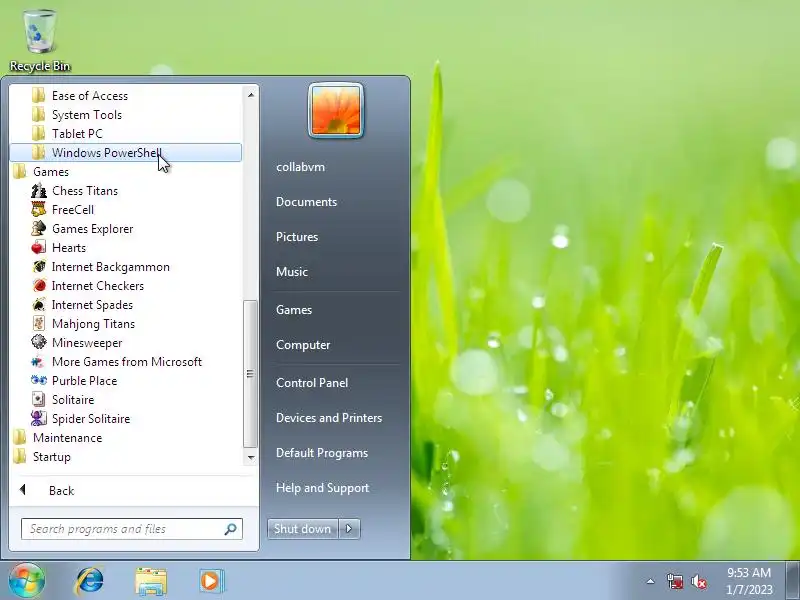Click the search magnifier icon

coord(231,529)
